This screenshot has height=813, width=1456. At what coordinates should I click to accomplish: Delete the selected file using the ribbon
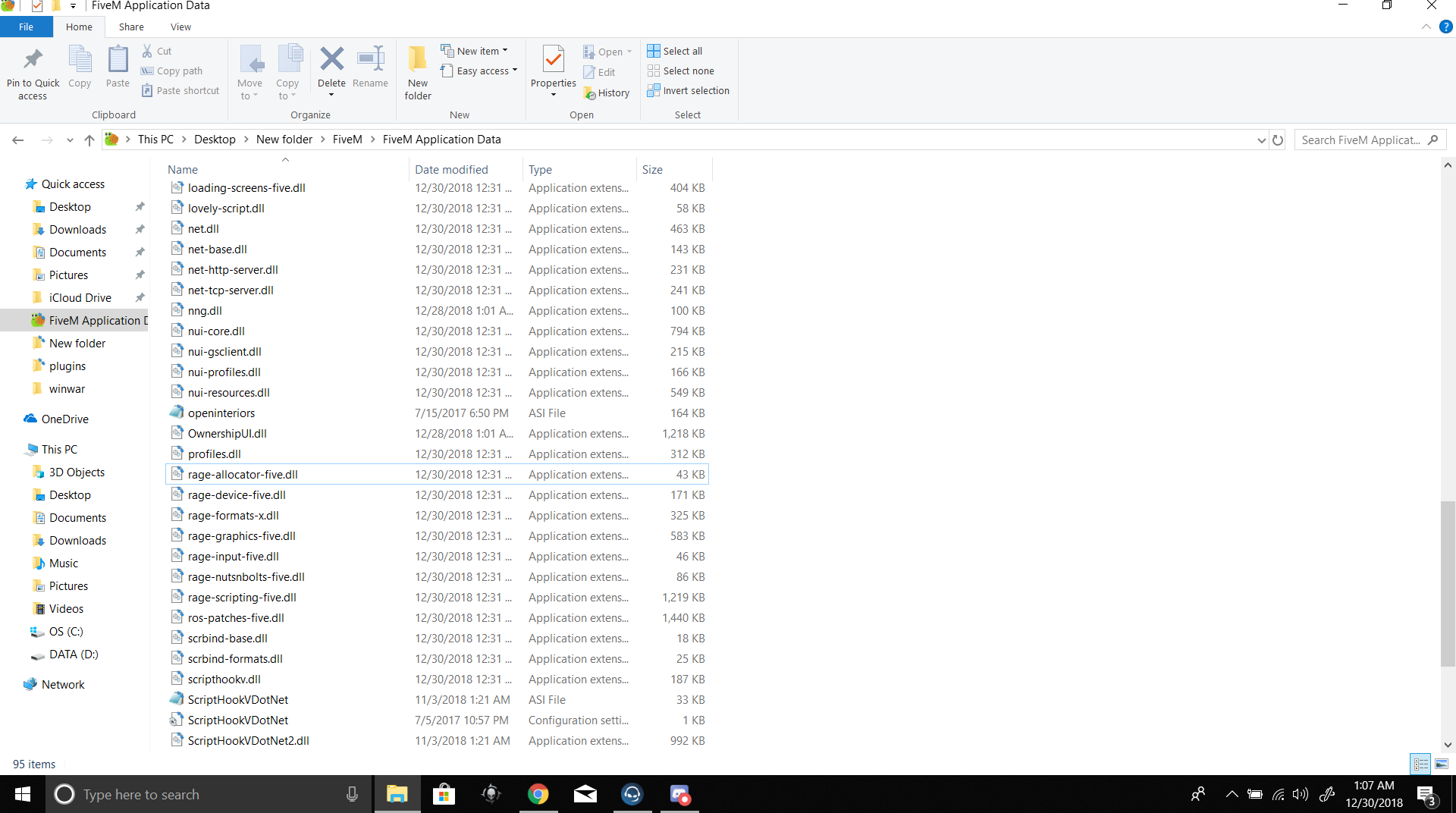[331, 67]
